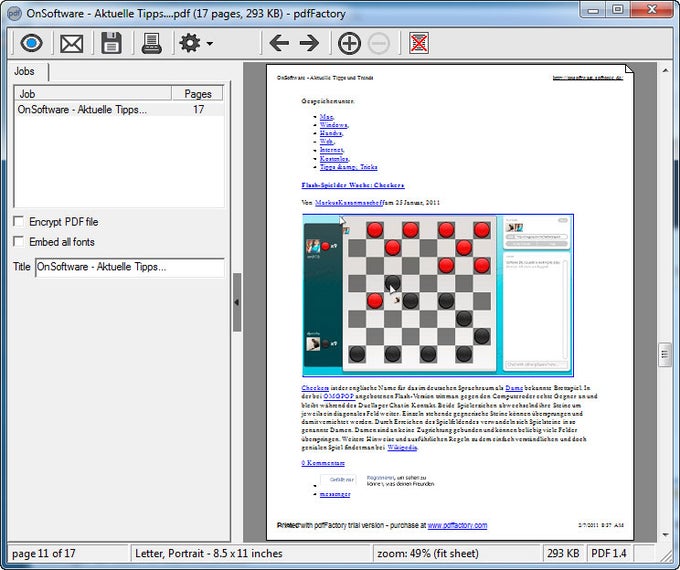Screen dimensions: 680x570
Task: Click the envelope Send email icon
Action: click(x=72, y=44)
